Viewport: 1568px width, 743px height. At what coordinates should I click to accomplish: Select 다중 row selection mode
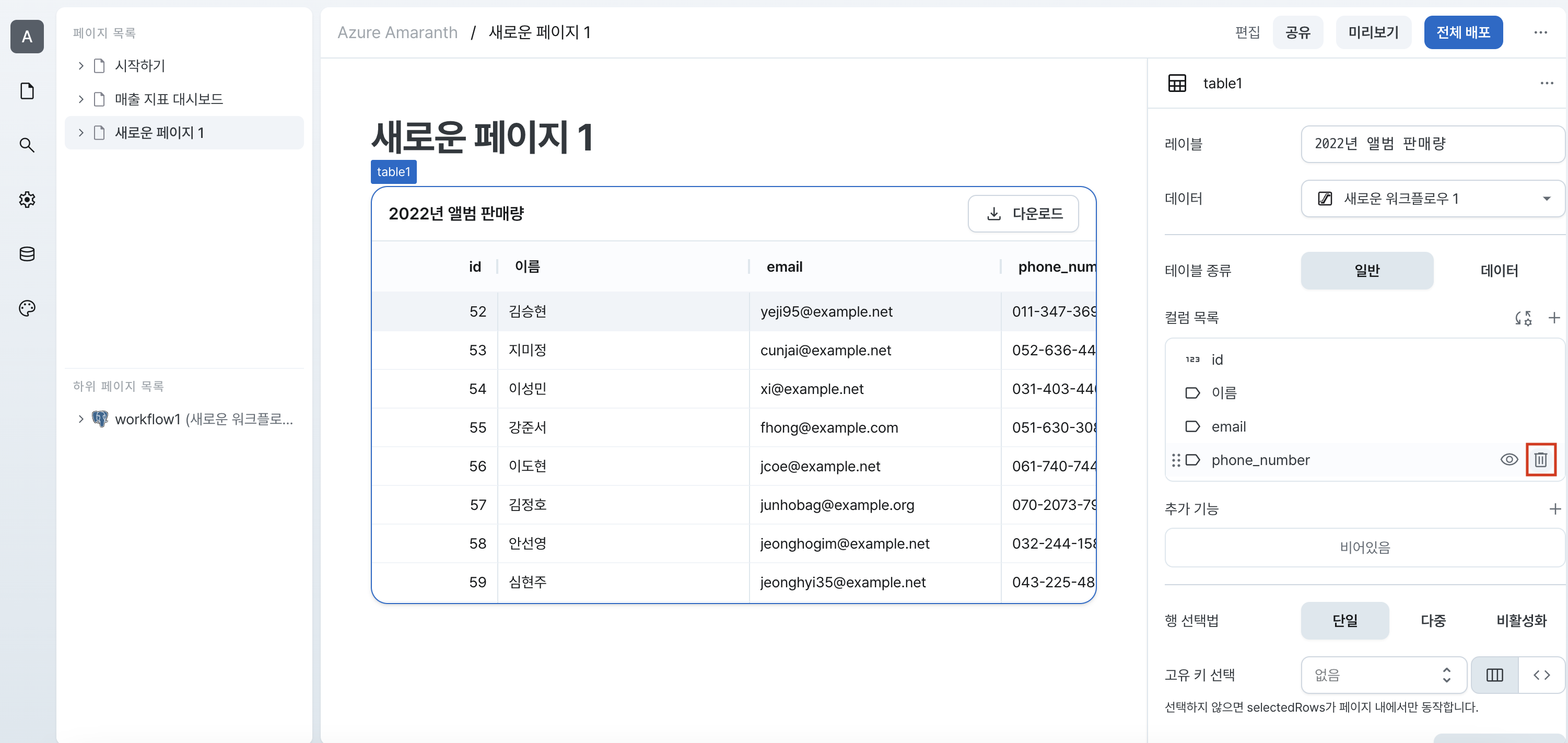1433,621
